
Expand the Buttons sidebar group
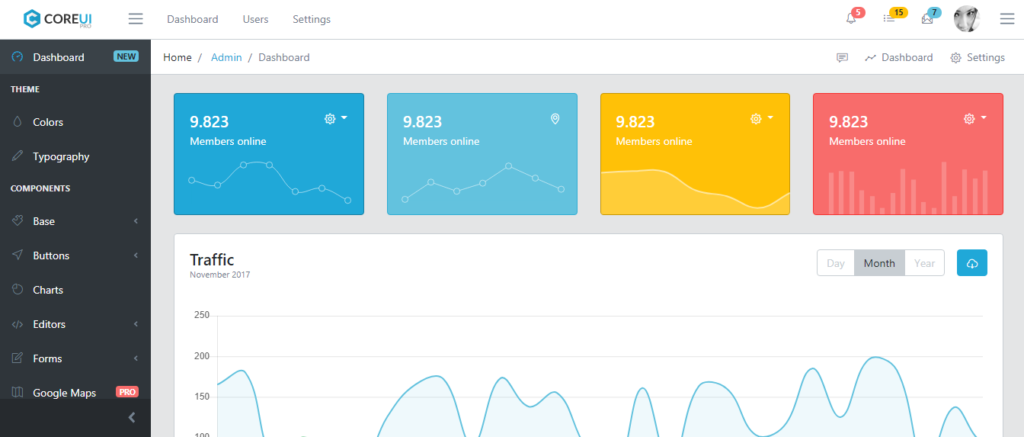75,255
